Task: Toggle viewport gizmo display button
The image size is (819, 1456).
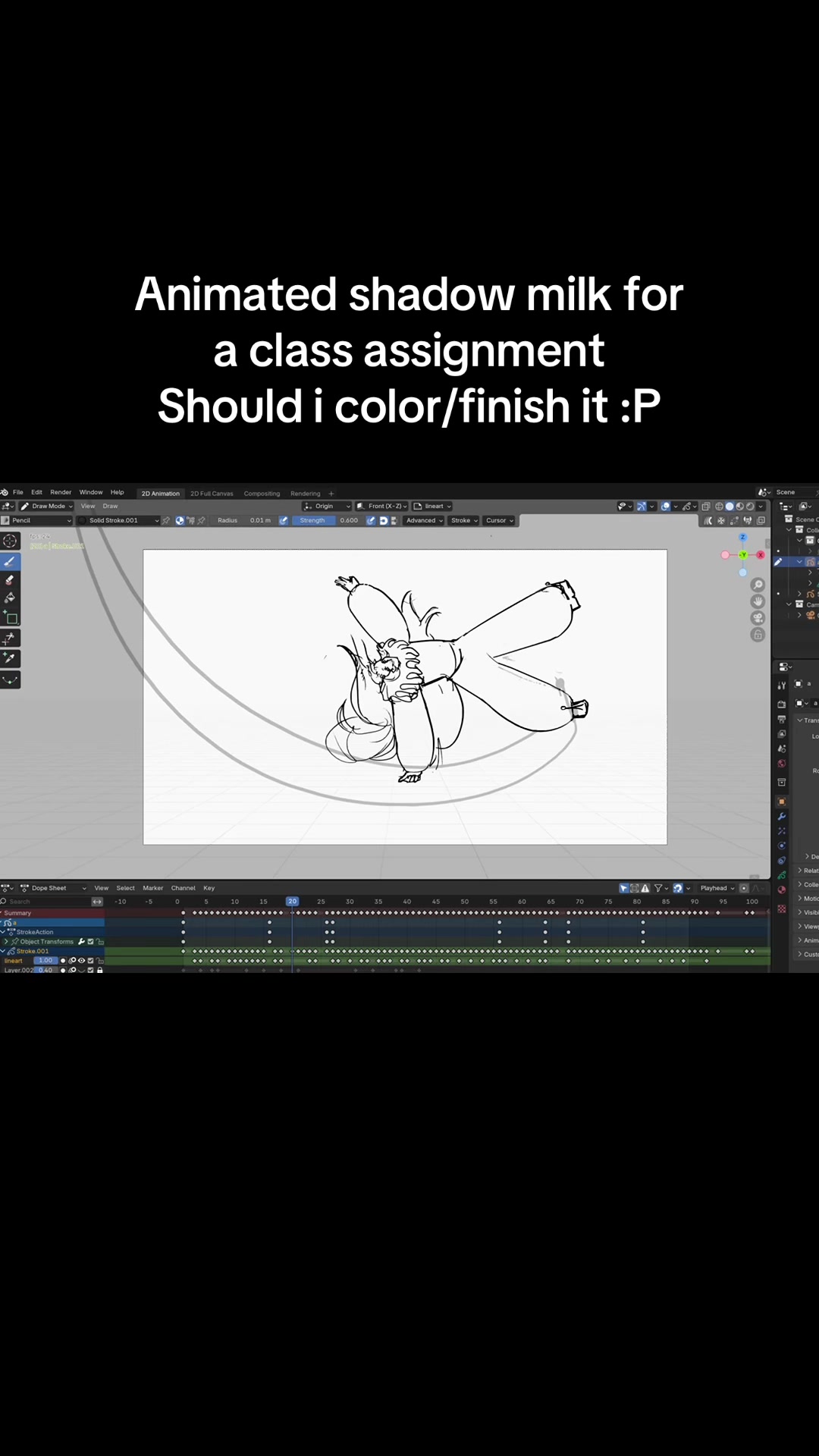Action: tap(642, 507)
